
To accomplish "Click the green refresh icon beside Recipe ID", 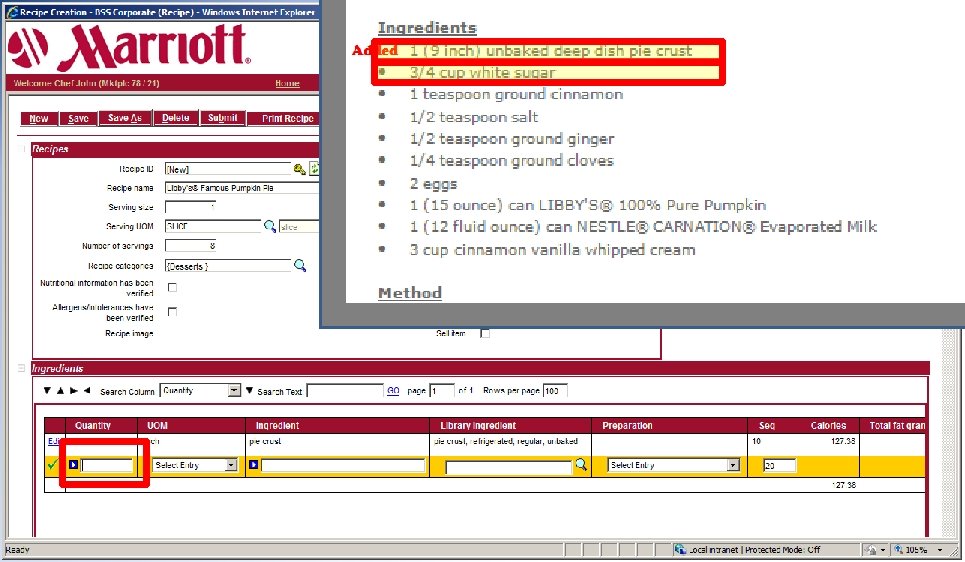I will (x=314, y=169).
